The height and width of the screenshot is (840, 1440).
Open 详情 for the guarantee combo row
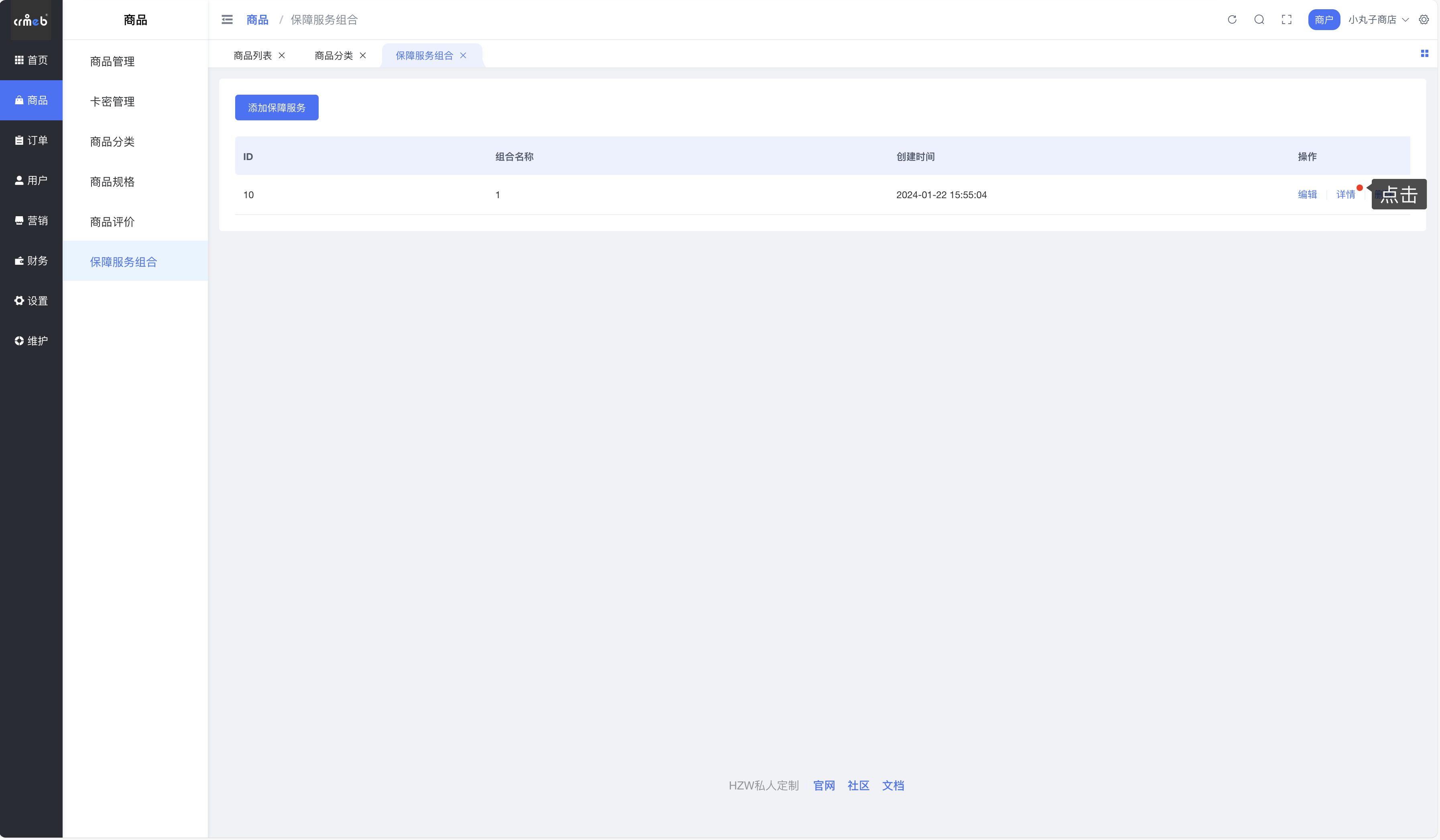(x=1345, y=195)
